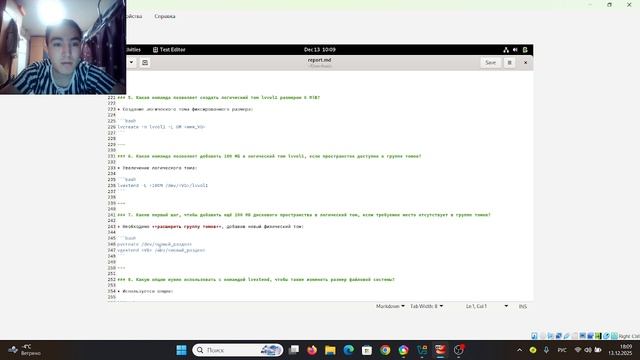The height and width of the screenshot is (360, 640).
Task: Open the Windows Start menu
Action: tap(182, 350)
